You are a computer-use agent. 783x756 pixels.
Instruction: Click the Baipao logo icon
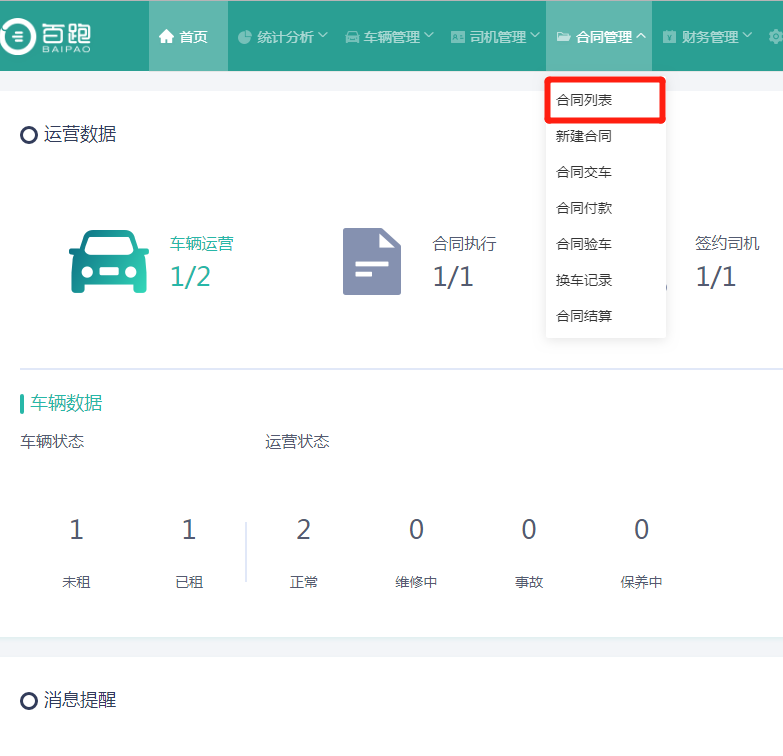coord(17,37)
